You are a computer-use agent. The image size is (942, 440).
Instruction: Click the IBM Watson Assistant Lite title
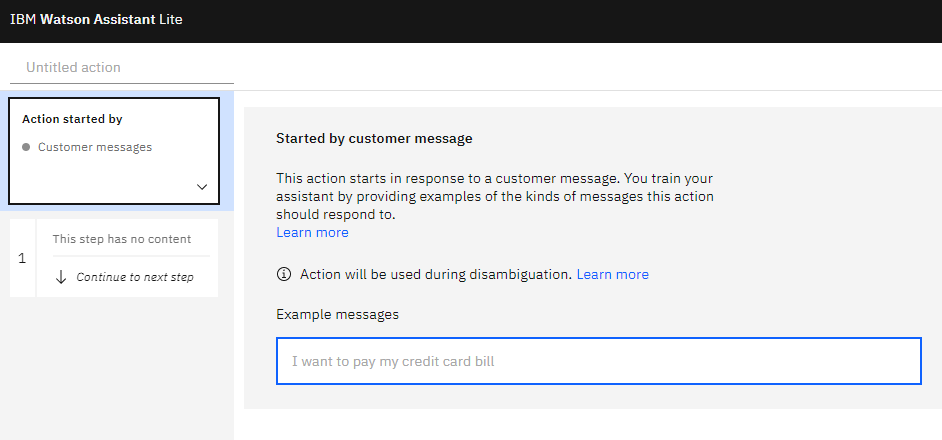click(96, 19)
